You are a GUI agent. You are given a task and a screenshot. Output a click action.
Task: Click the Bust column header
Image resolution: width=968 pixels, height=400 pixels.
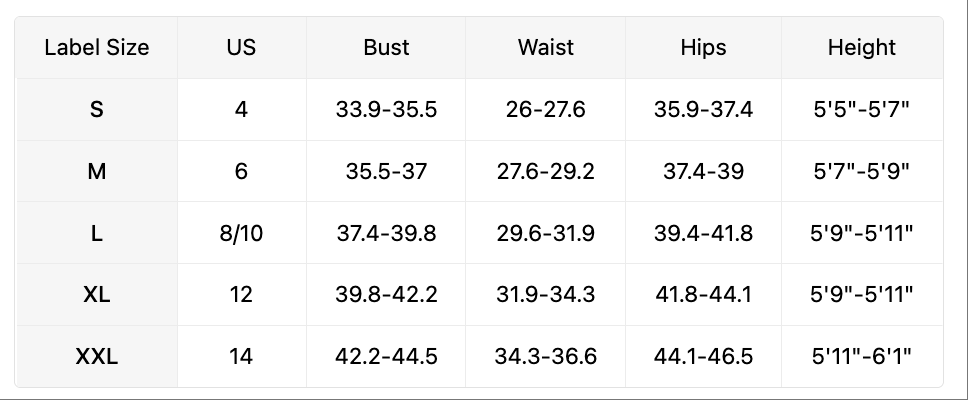pos(386,47)
